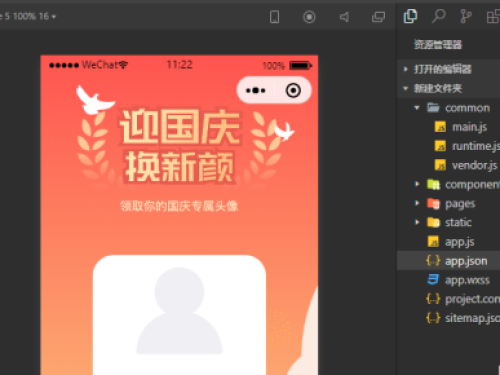Image resolution: width=500 pixels, height=375 pixels.
Task: Open the search magnifier icon
Action: (438, 16)
